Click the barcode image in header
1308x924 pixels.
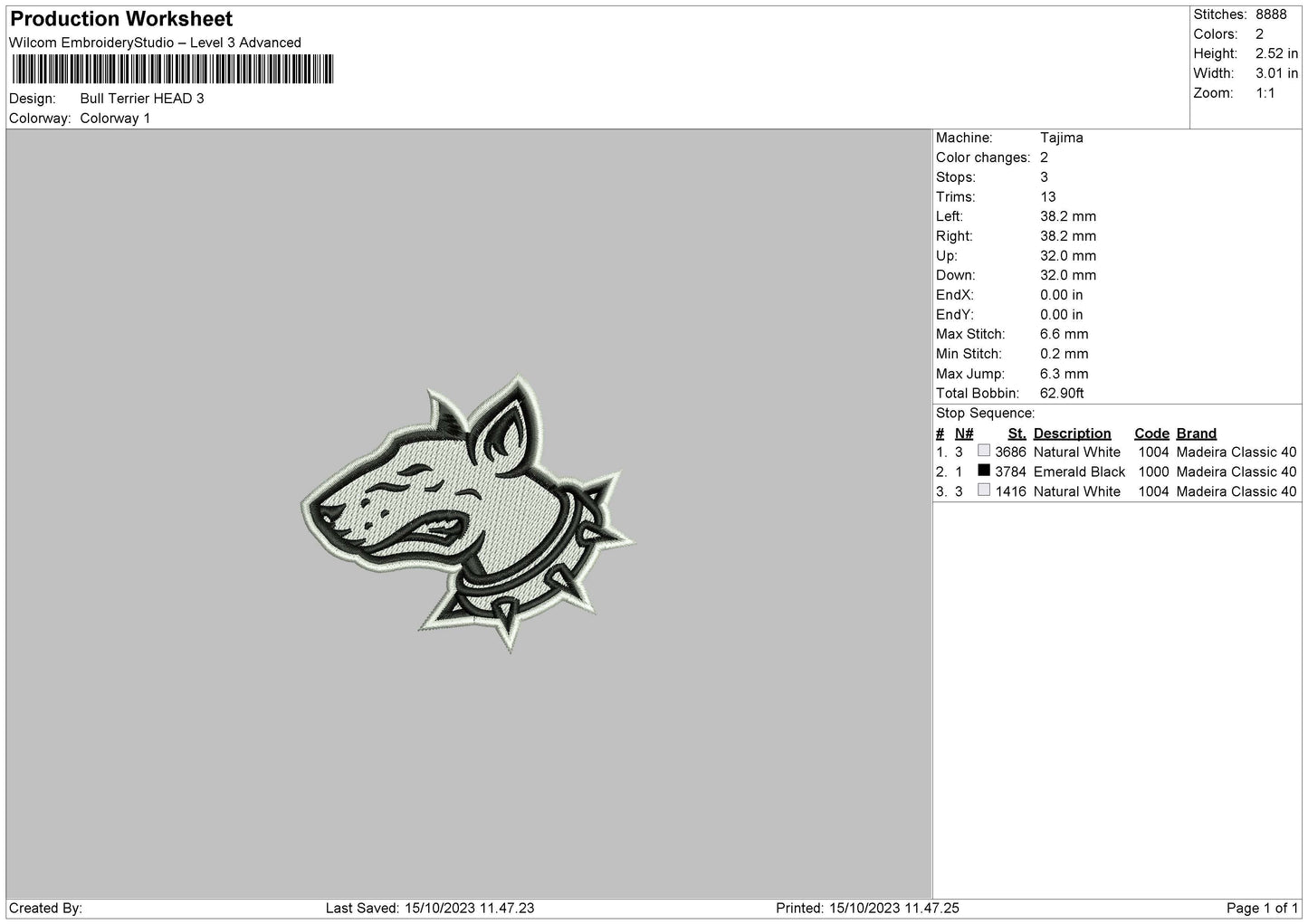[x=172, y=70]
